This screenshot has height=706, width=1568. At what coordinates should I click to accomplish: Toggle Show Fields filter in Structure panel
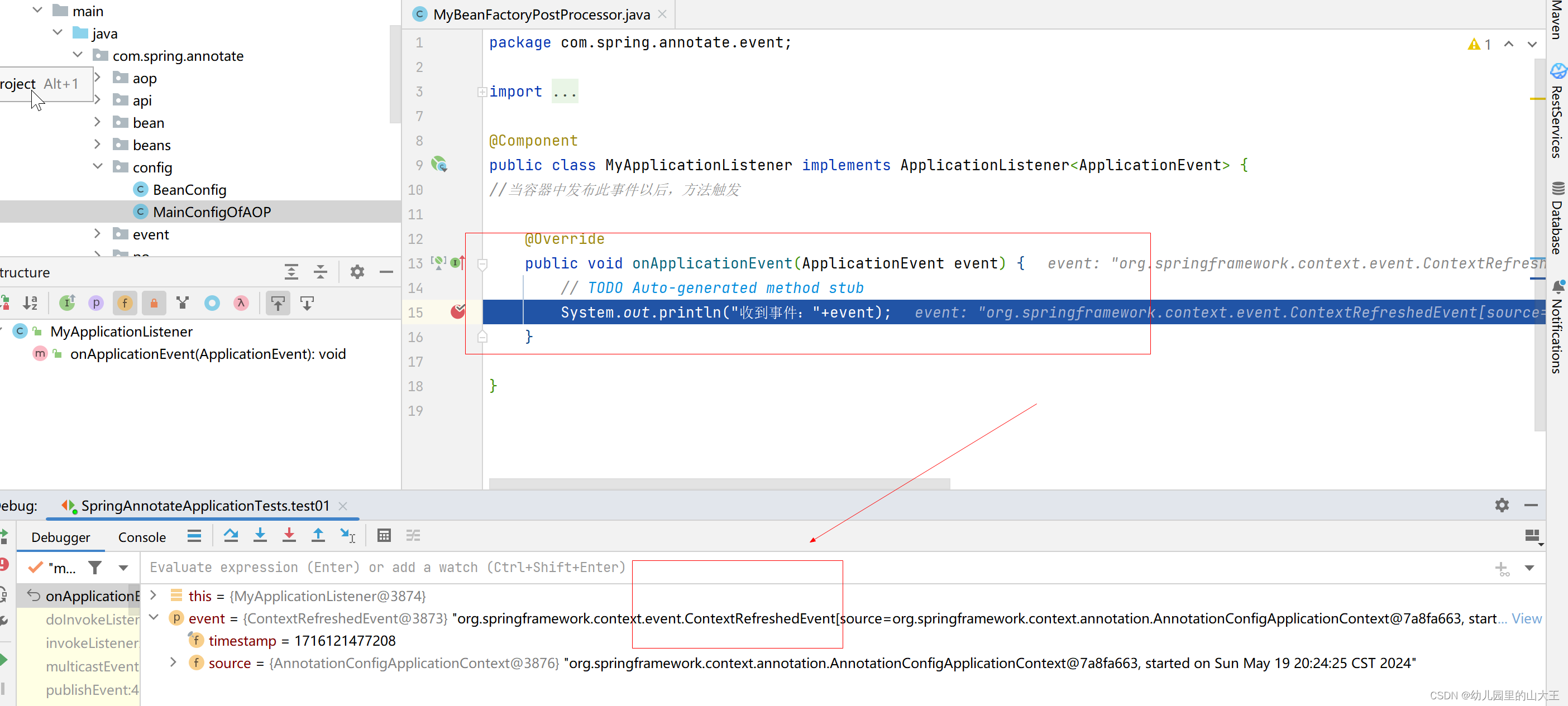(x=125, y=302)
